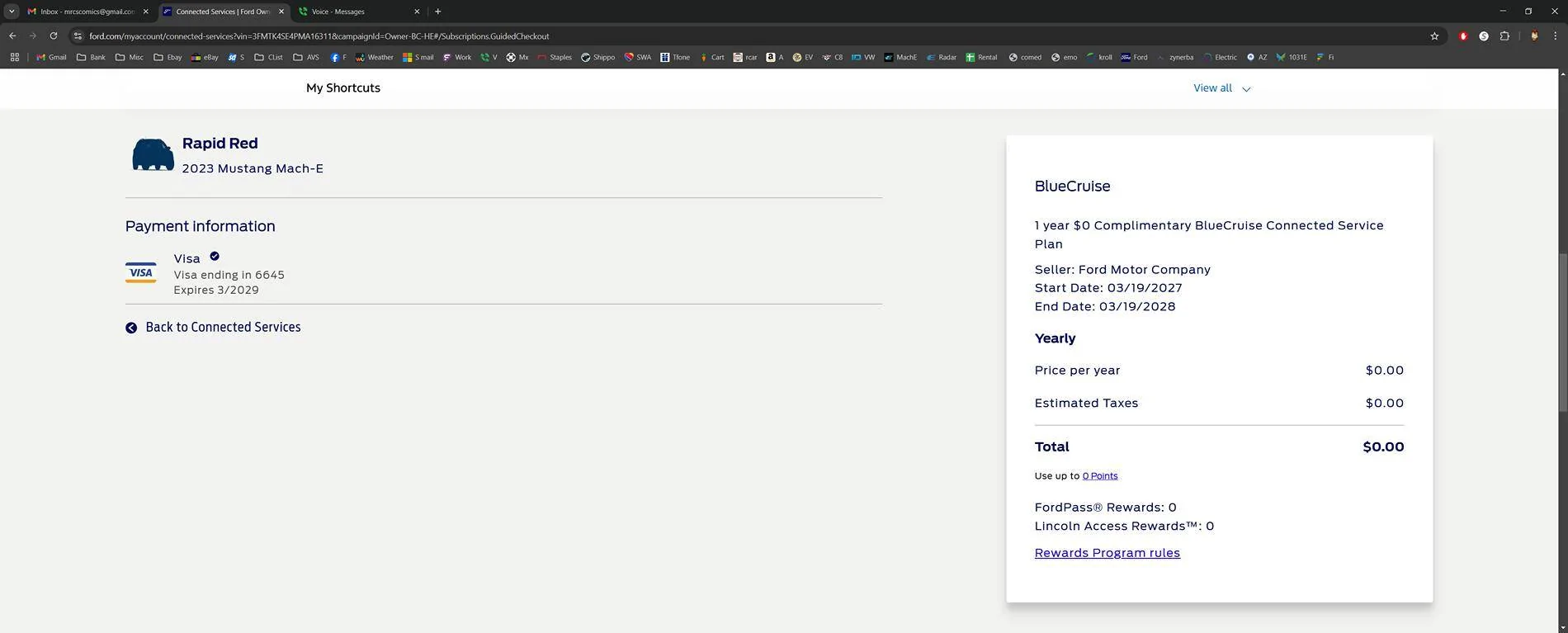Close the Gmail Inbox tab
This screenshot has height=633, width=1568.
146,12
